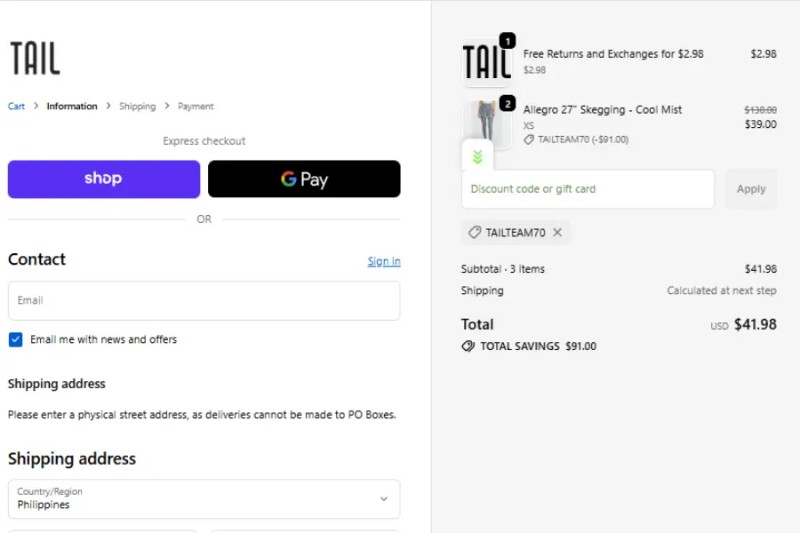Uncheck Email me with news and offers

tap(15, 339)
